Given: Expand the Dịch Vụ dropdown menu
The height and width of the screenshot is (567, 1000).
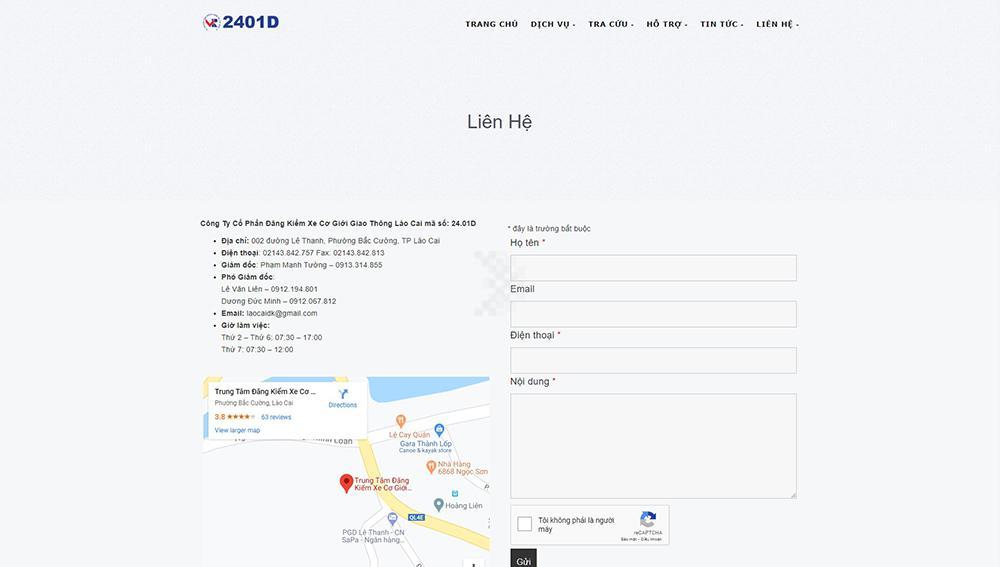Looking at the screenshot, I should [552, 24].
